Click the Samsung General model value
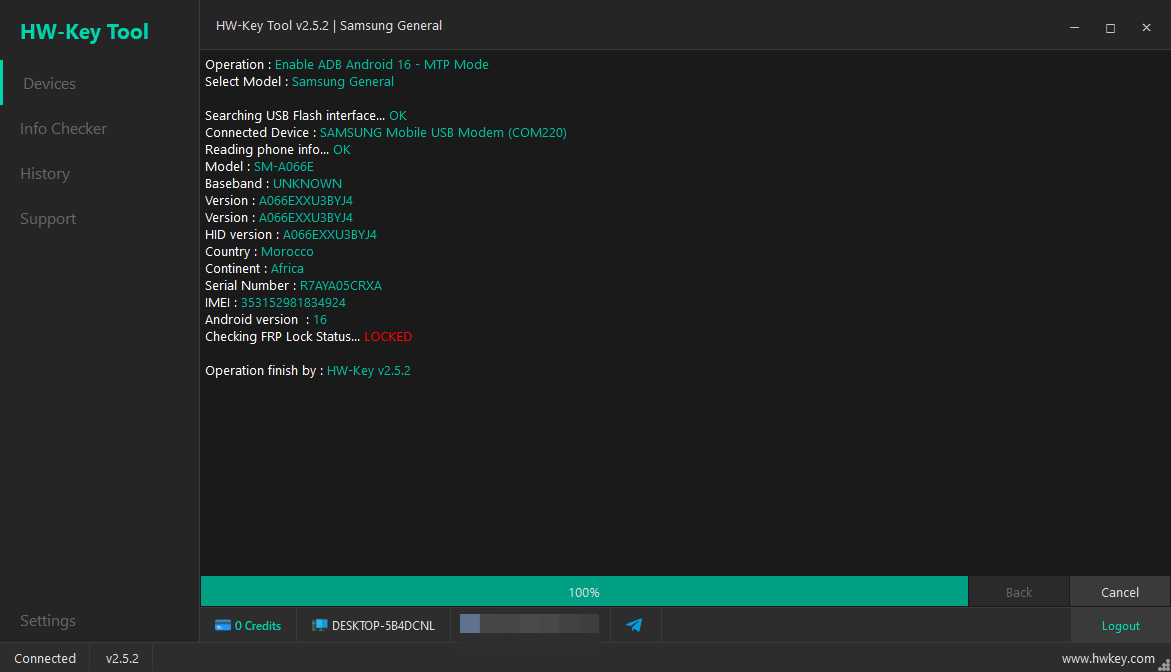This screenshot has height=672, width=1171. point(343,81)
